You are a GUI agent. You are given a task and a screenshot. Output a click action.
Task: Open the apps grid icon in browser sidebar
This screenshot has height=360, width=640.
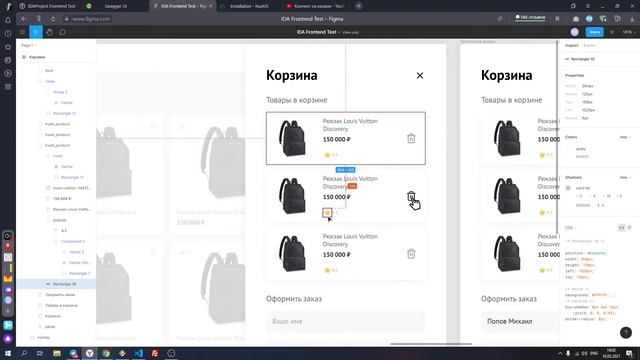(x=8, y=87)
